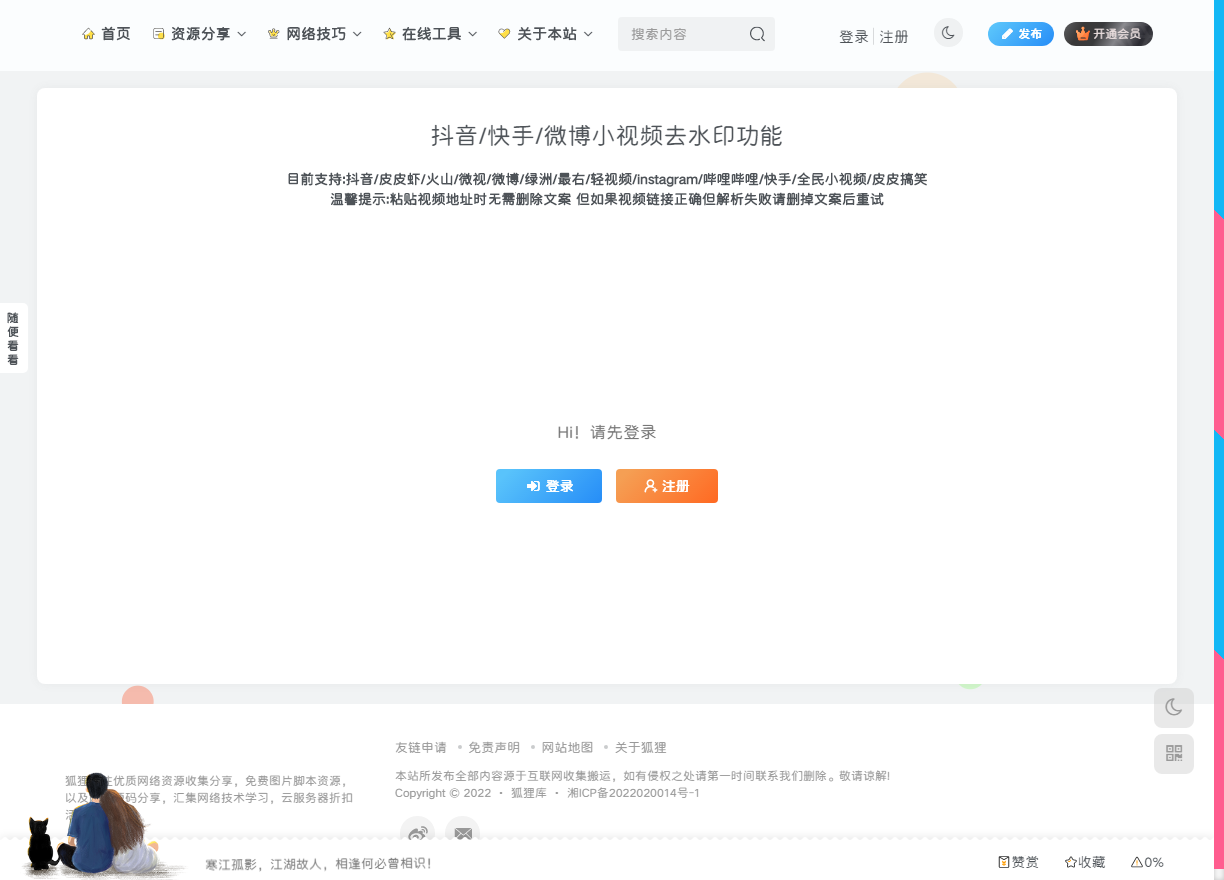Viewport: 1224px width, 880px height.
Task: Click the email contact icon in footer
Action: pyautogui.click(x=462, y=833)
